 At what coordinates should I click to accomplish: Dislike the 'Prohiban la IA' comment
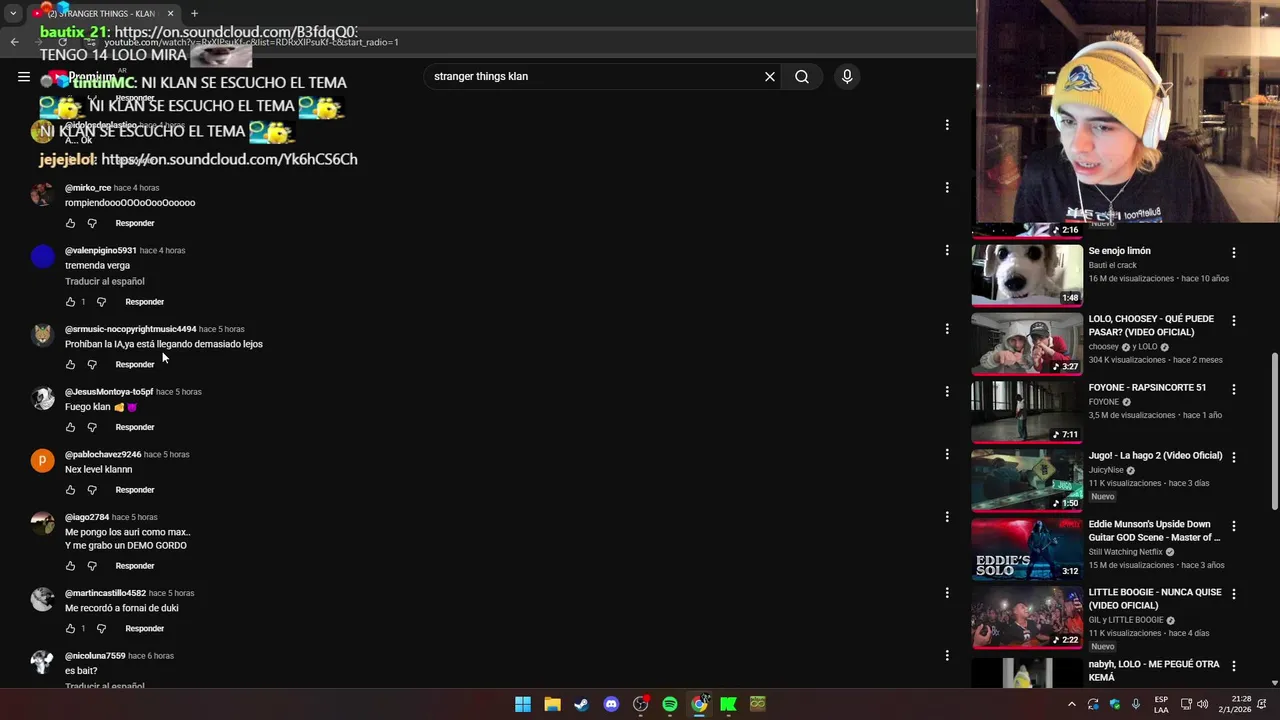[92, 365]
